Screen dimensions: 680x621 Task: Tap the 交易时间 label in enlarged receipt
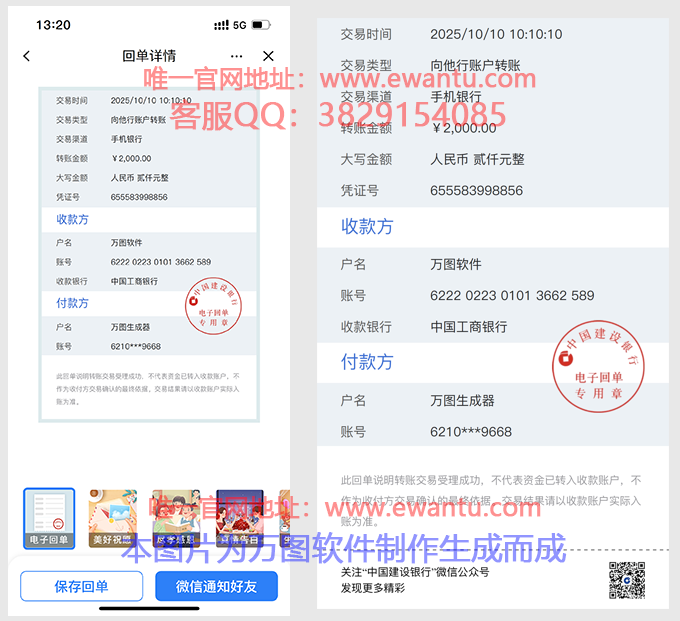pos(366,34)
